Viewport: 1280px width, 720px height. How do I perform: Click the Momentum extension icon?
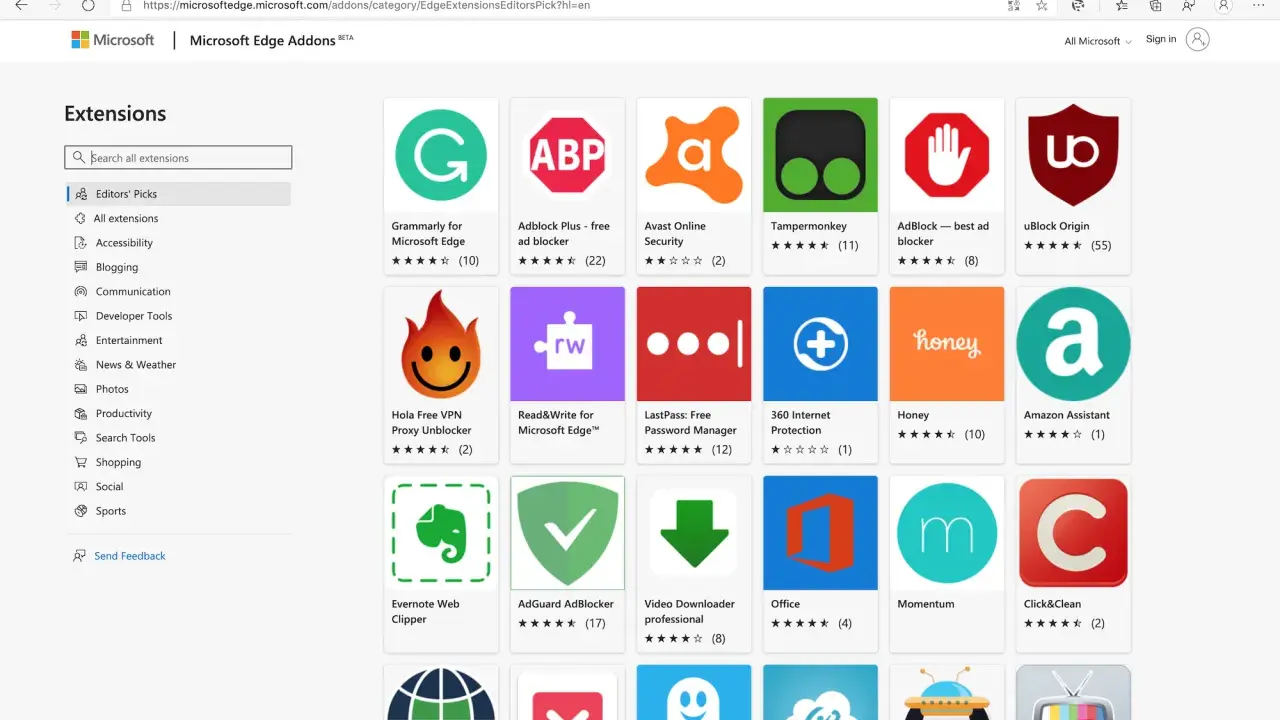tap(947, 533)
